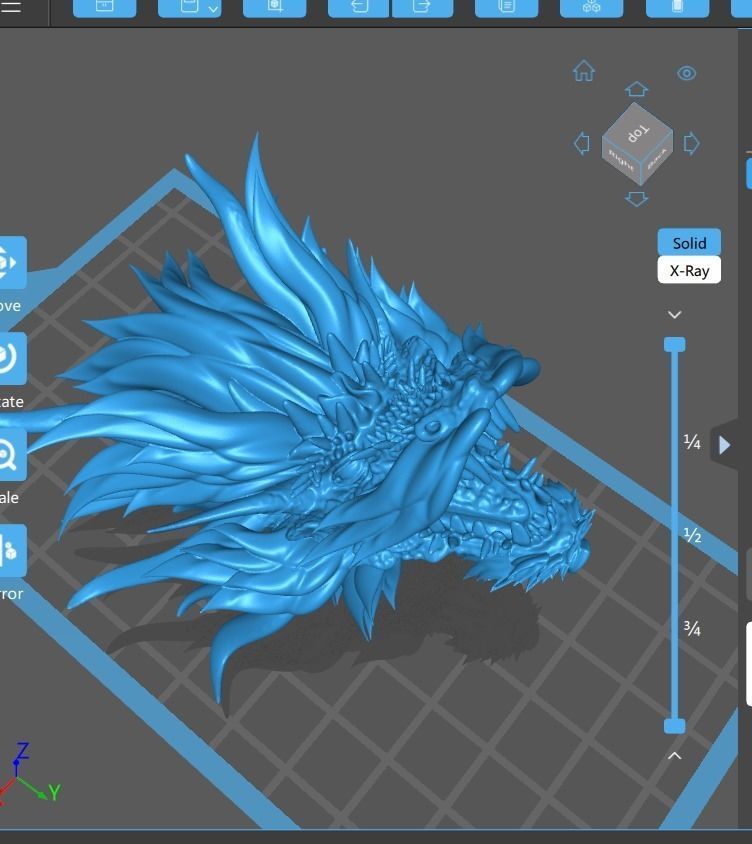This screenshot has width=752, height=844.
Task: Expand the right side panel with the triangle
Action: tap(725, 445)
